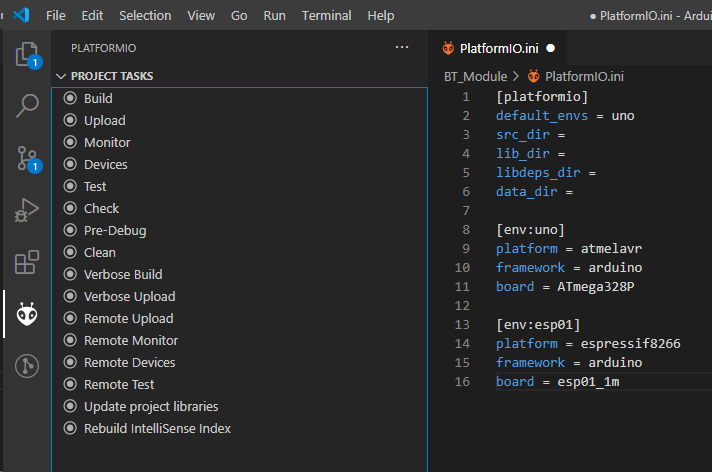Open the Go menu

239,15
